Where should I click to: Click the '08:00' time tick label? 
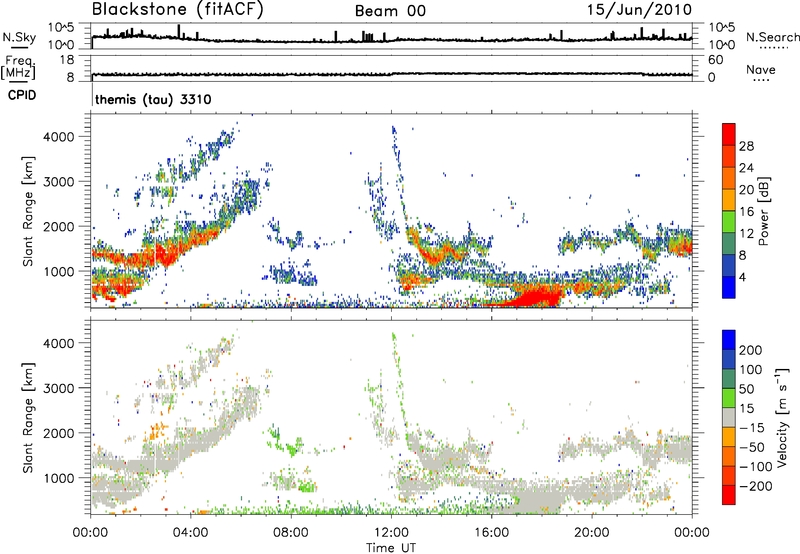pyautogui.click(x=291, y=533)
